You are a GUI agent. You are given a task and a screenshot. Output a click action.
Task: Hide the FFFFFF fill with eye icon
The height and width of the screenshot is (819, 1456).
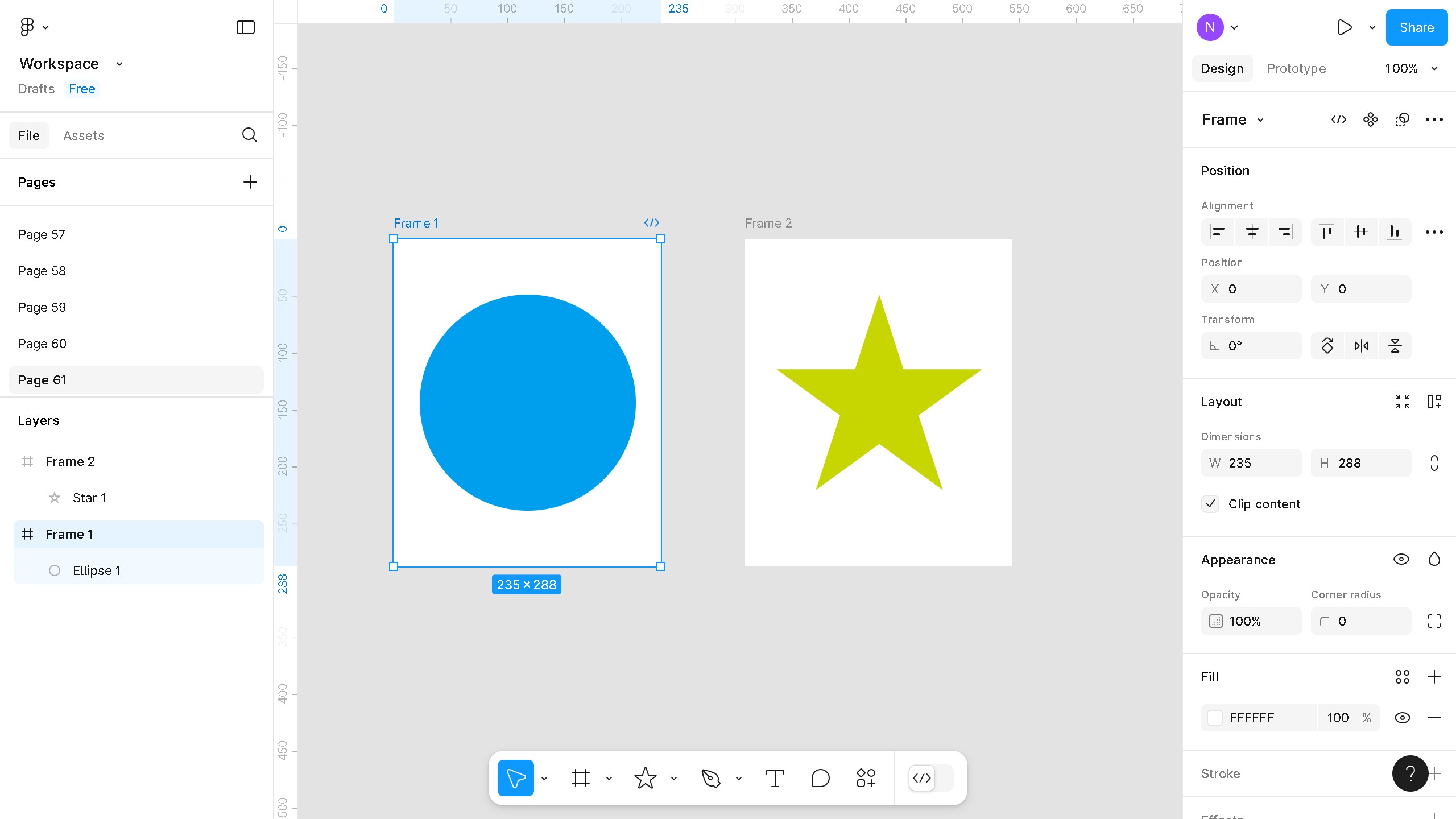coord(1402,718)
